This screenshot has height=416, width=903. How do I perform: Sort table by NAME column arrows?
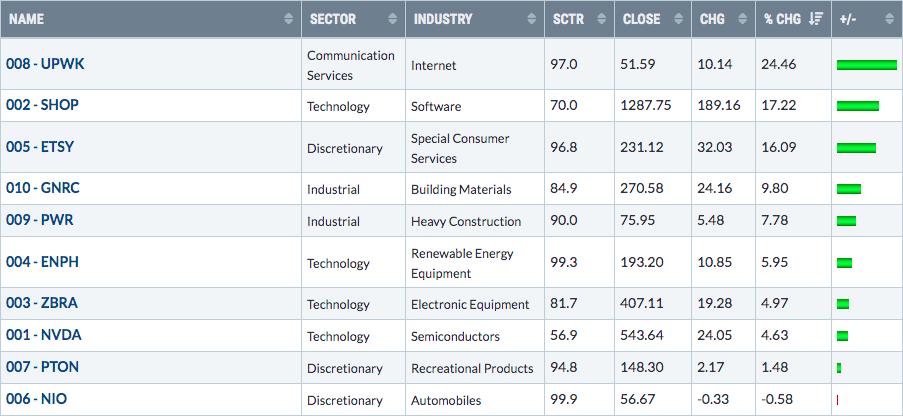290,19
